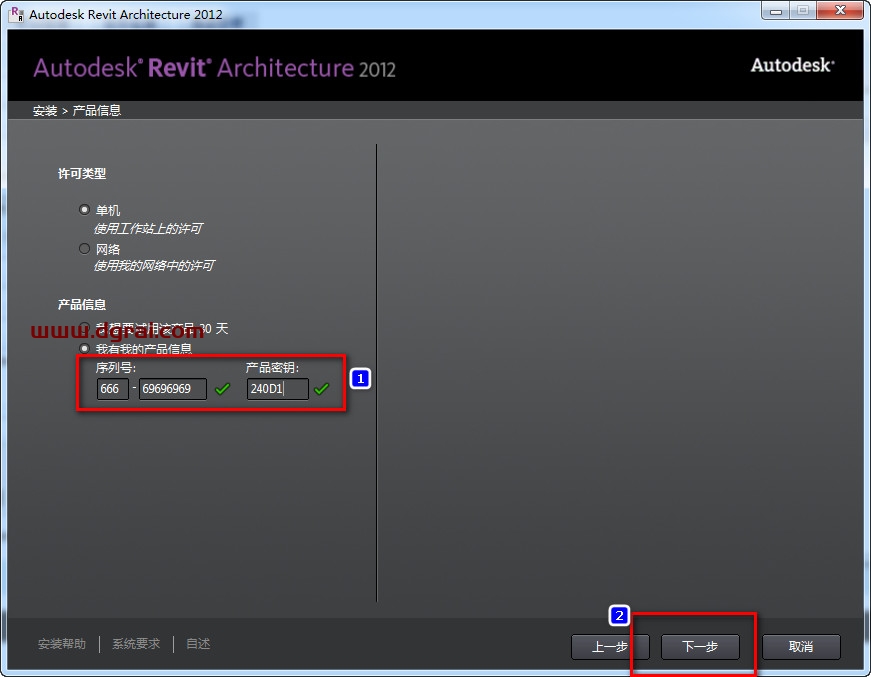This screenshot has width=871, height=677.
Task: Maximize the Revit installer window
Action: 803,11
